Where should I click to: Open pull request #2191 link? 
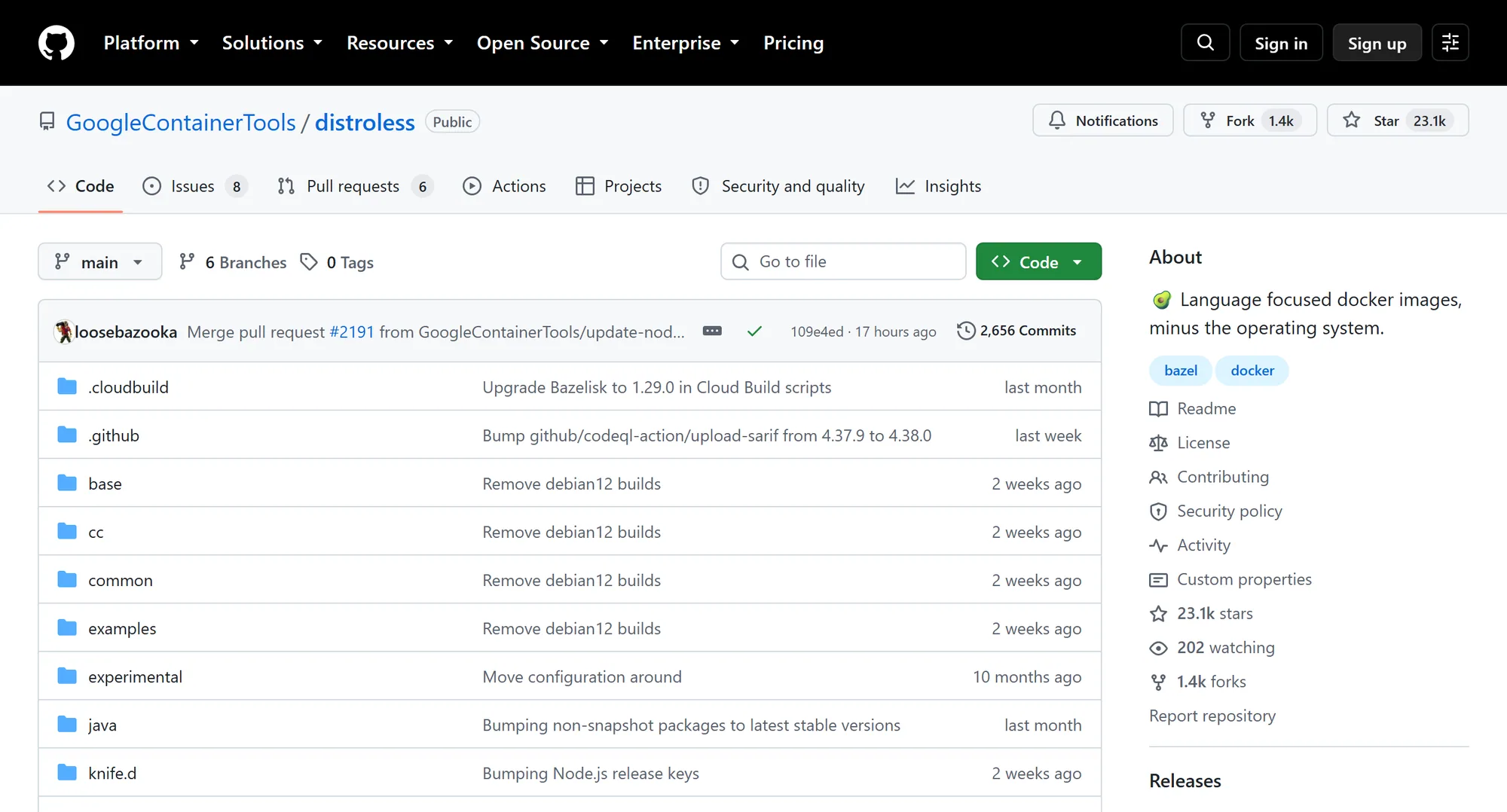351,331
